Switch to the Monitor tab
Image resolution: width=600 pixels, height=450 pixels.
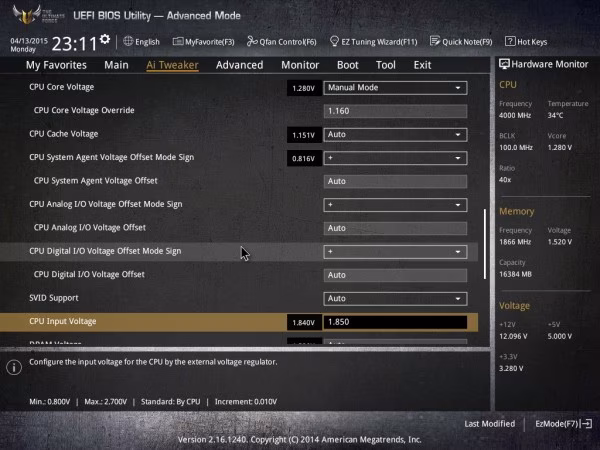click(x=300, y=65)
